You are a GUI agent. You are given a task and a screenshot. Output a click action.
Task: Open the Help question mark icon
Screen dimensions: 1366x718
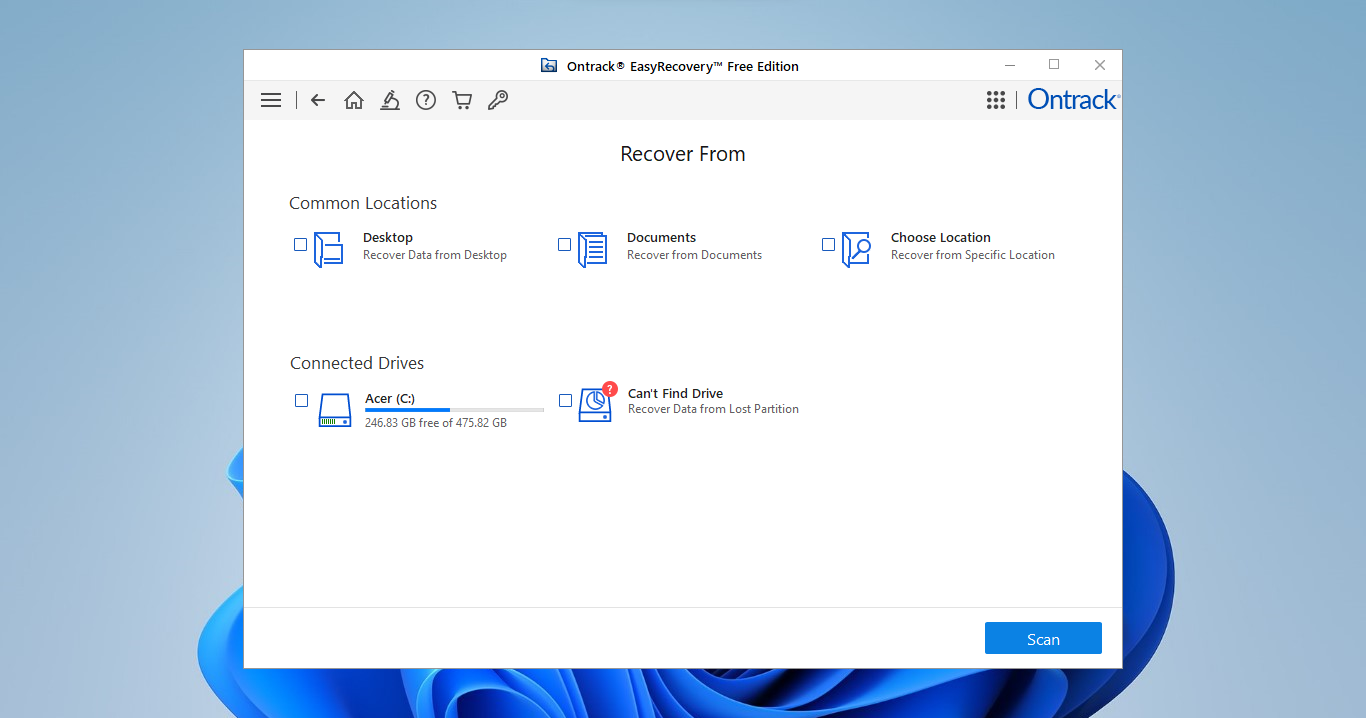(426, 100)
